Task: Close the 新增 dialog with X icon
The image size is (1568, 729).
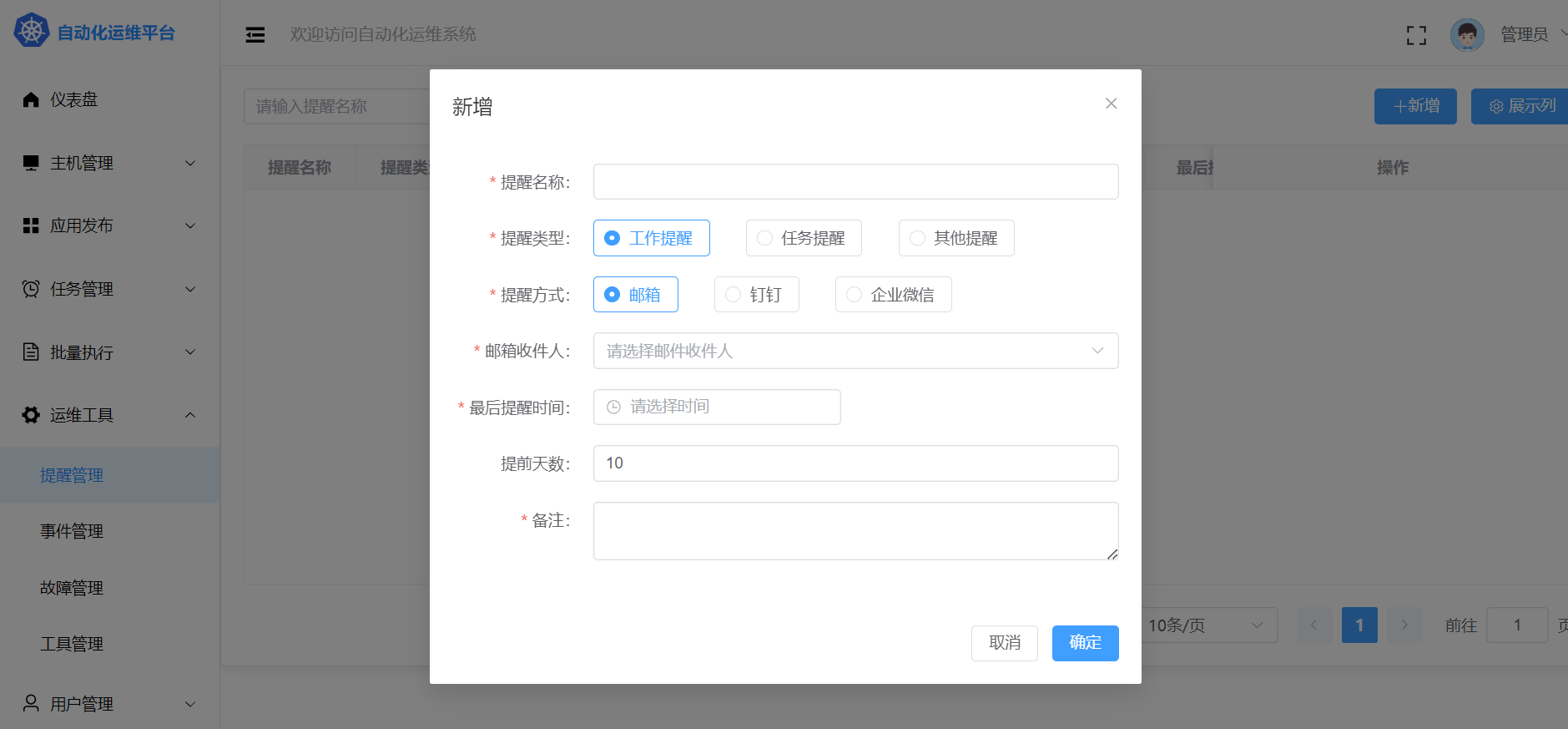Action: [x=1111, y=104]
